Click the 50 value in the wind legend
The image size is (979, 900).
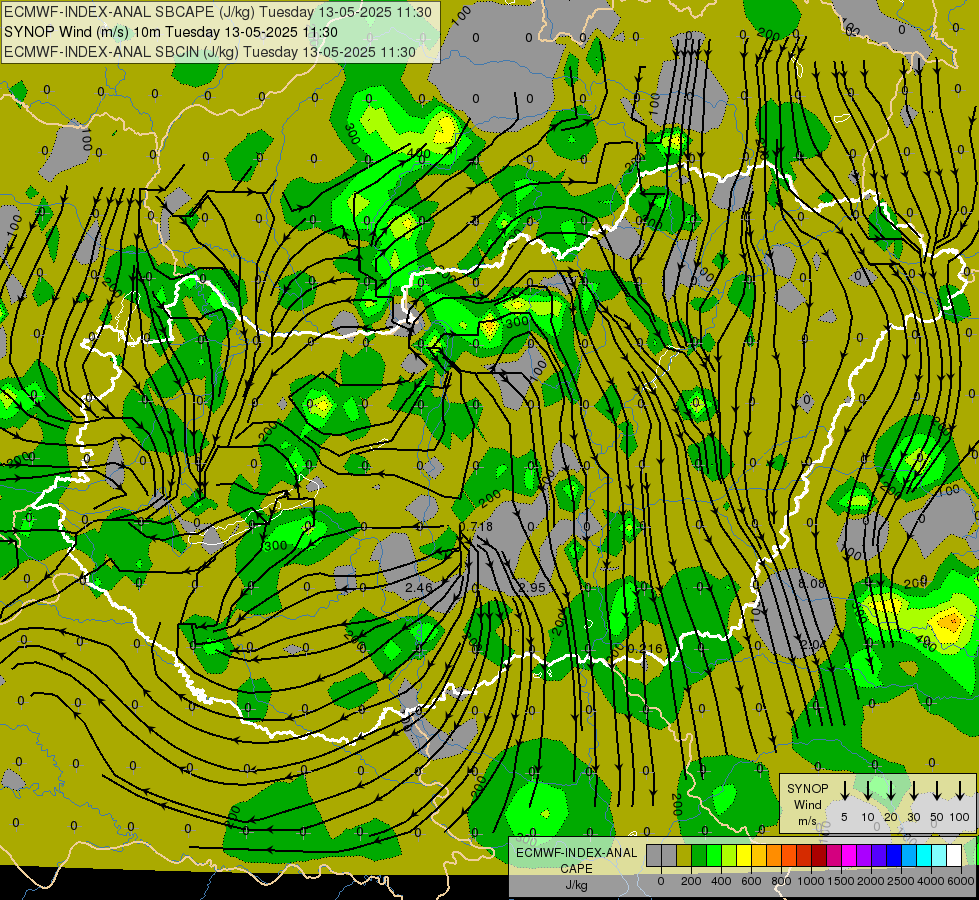(x=937, y=817)
